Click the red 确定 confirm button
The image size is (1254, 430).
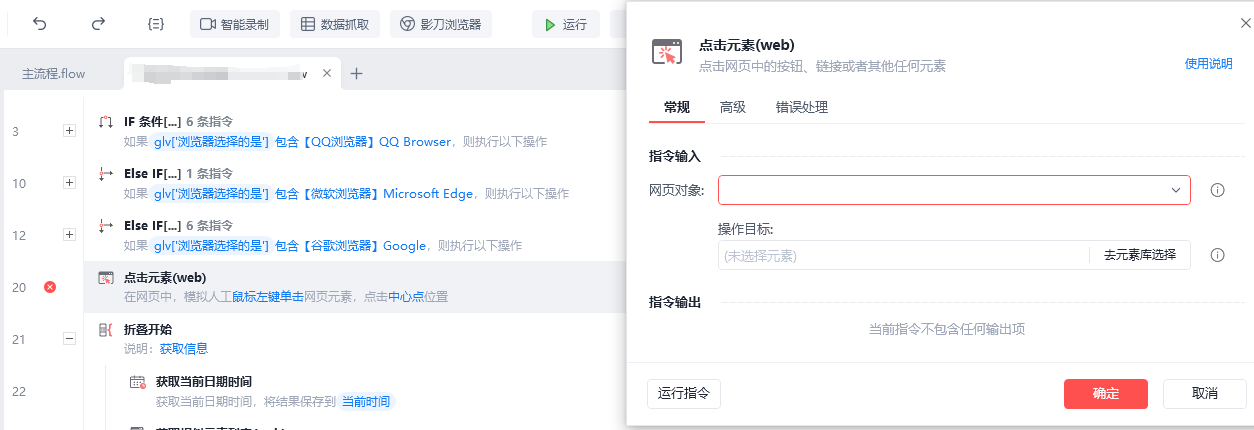pos(1106,393)
